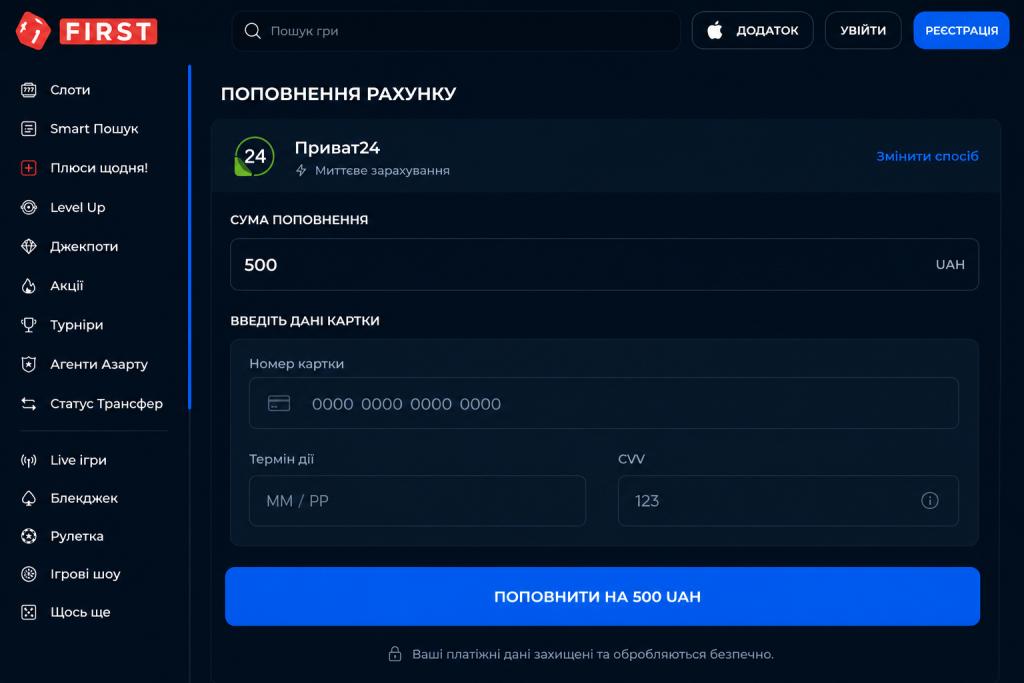Click the CVV input field
This screenshot has height=683, width=1024.
pyautogui.click(x=788, y=501)
